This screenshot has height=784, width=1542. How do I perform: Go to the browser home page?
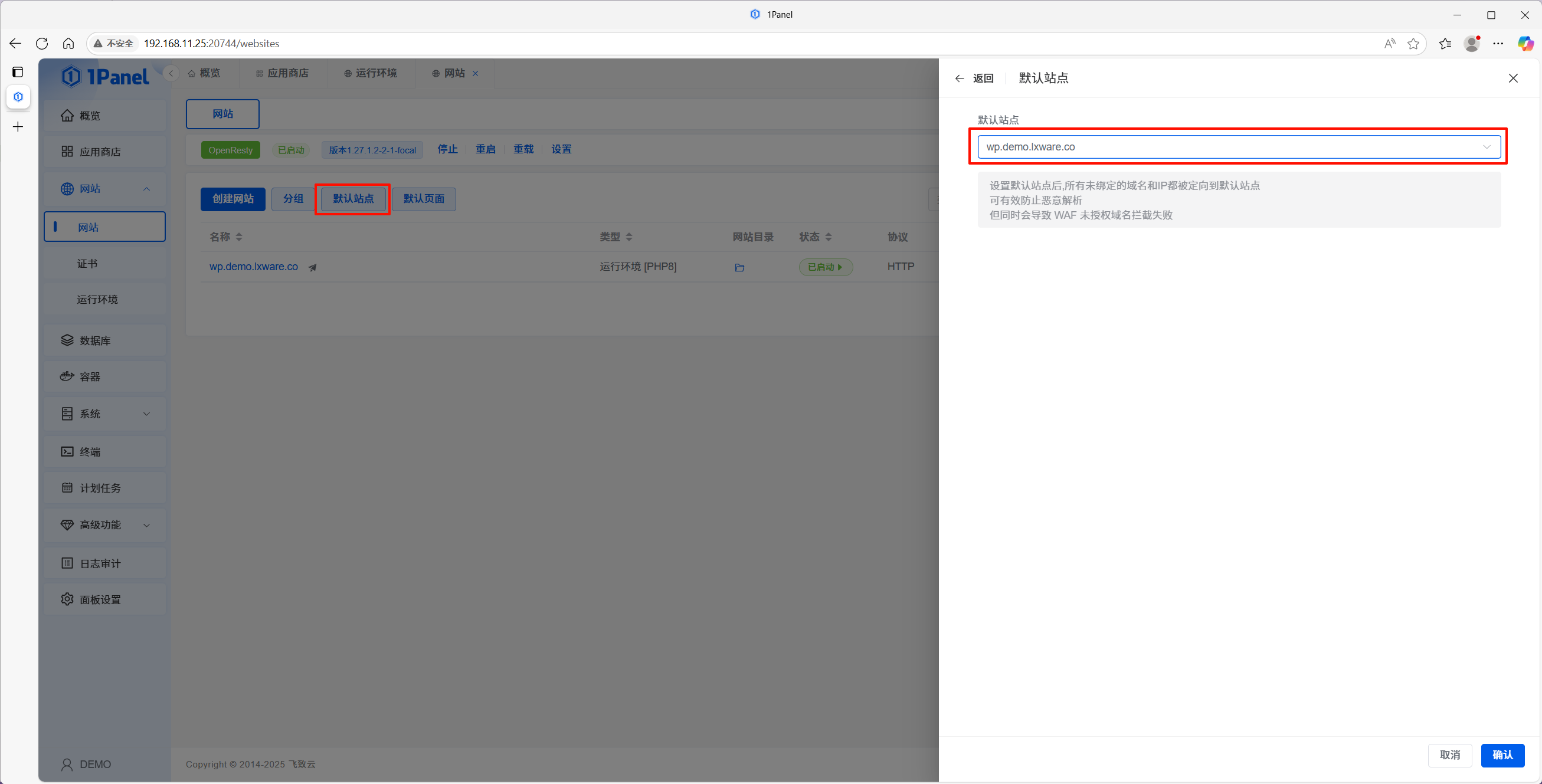68,43
